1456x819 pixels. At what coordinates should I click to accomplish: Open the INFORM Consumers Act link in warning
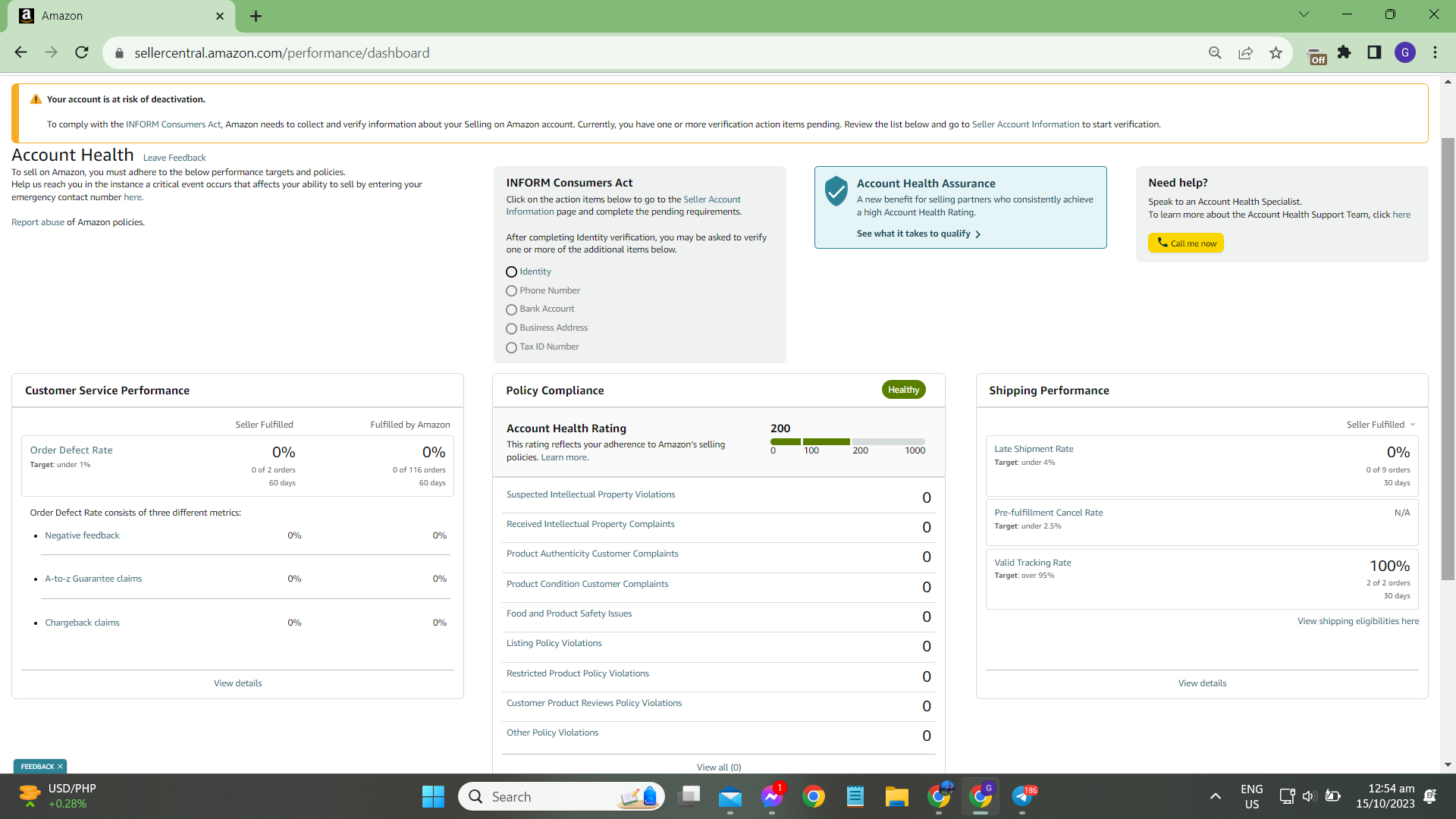[x=174, y=124]
